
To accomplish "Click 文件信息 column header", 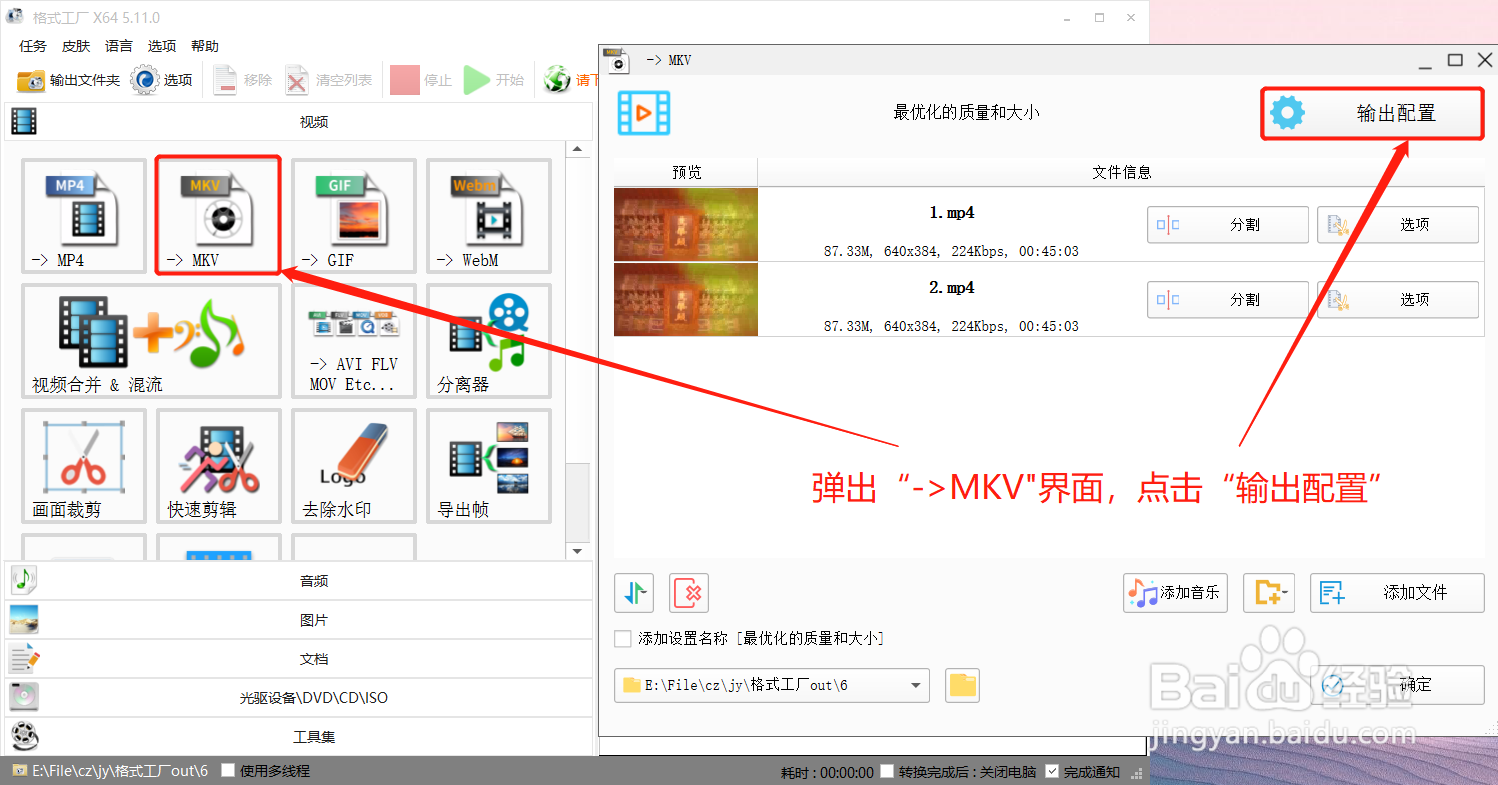I will tap(1121, 172).
